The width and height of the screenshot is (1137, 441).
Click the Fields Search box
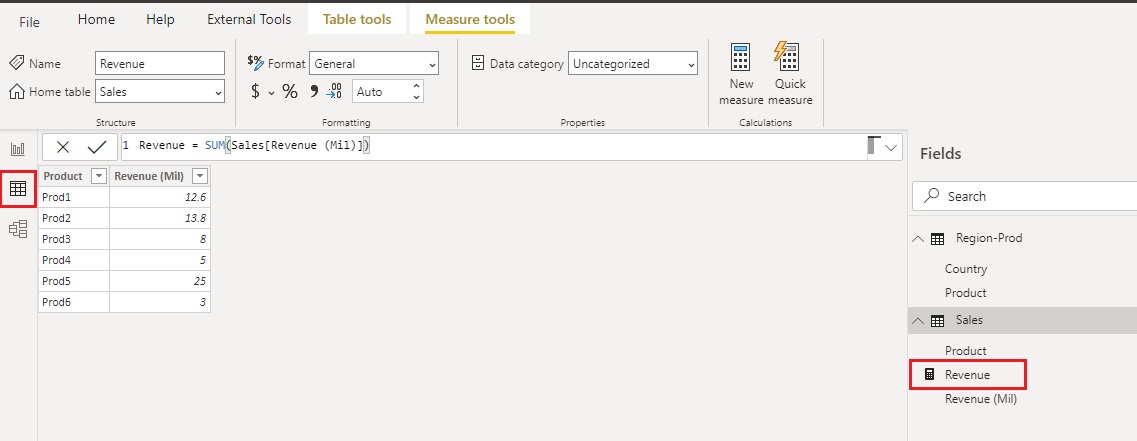pos(1024,196)
